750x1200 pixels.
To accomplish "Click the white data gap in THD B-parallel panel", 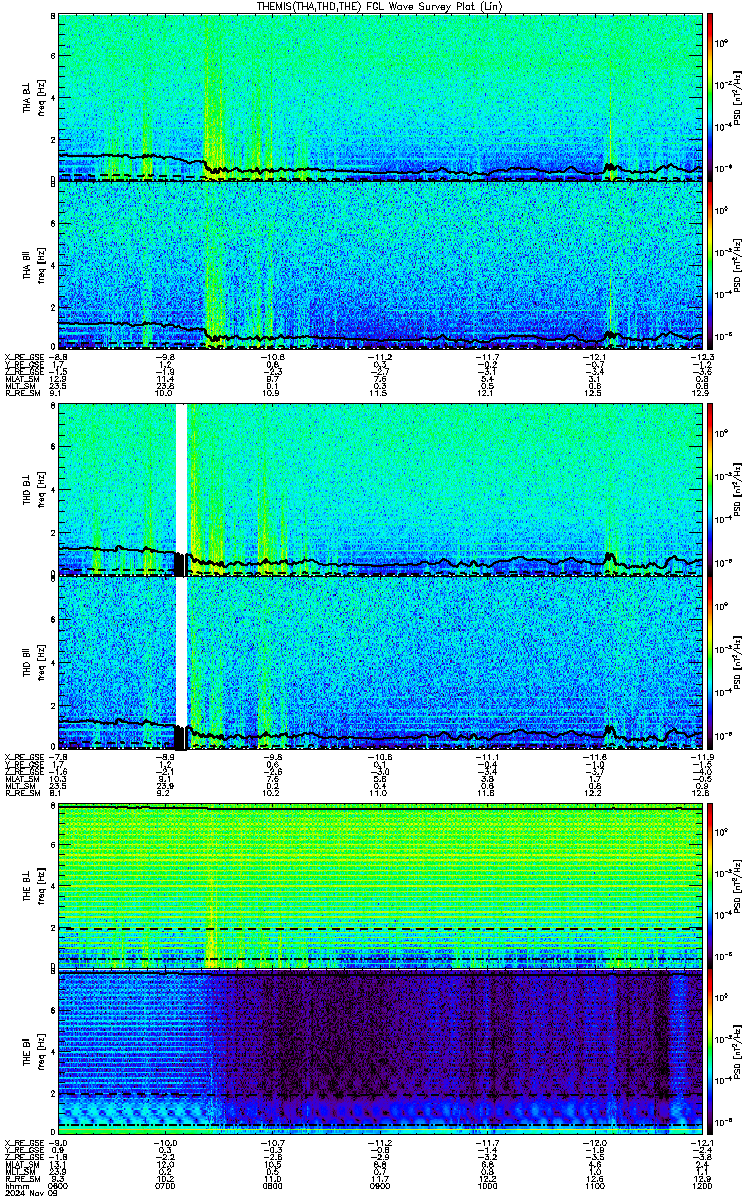I will pyautogui.click(x=181, y=650).
